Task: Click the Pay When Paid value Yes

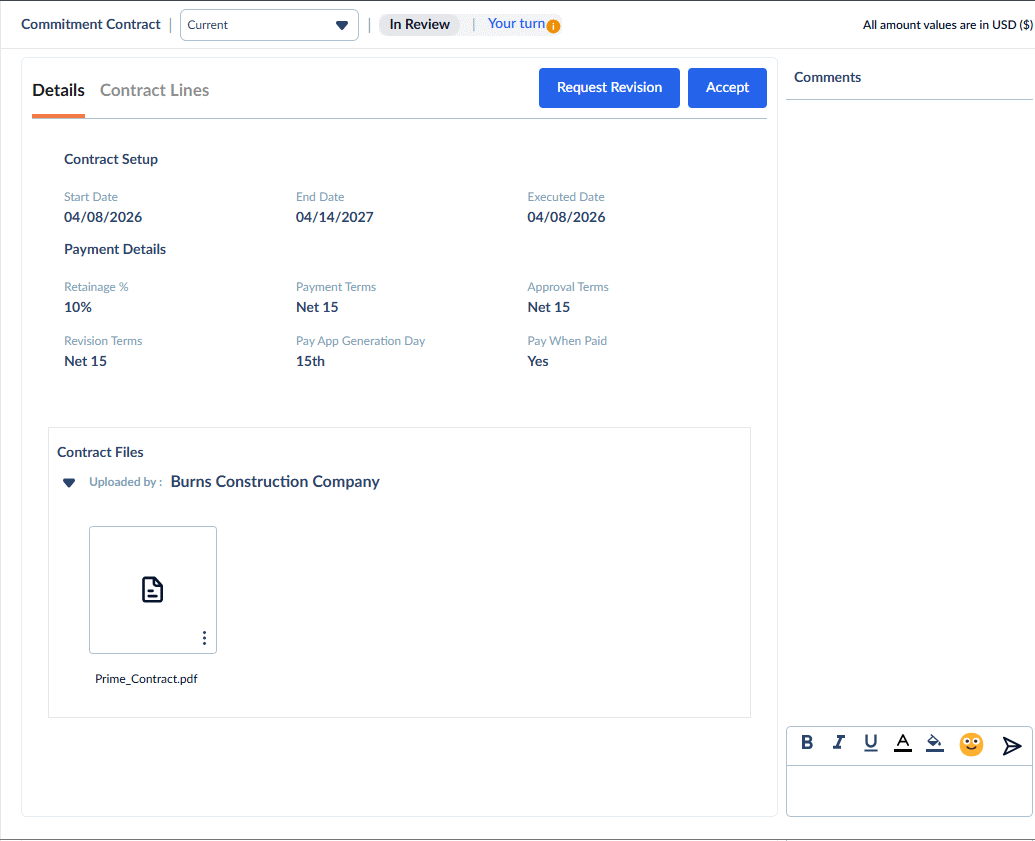Action: pos(538,361)
